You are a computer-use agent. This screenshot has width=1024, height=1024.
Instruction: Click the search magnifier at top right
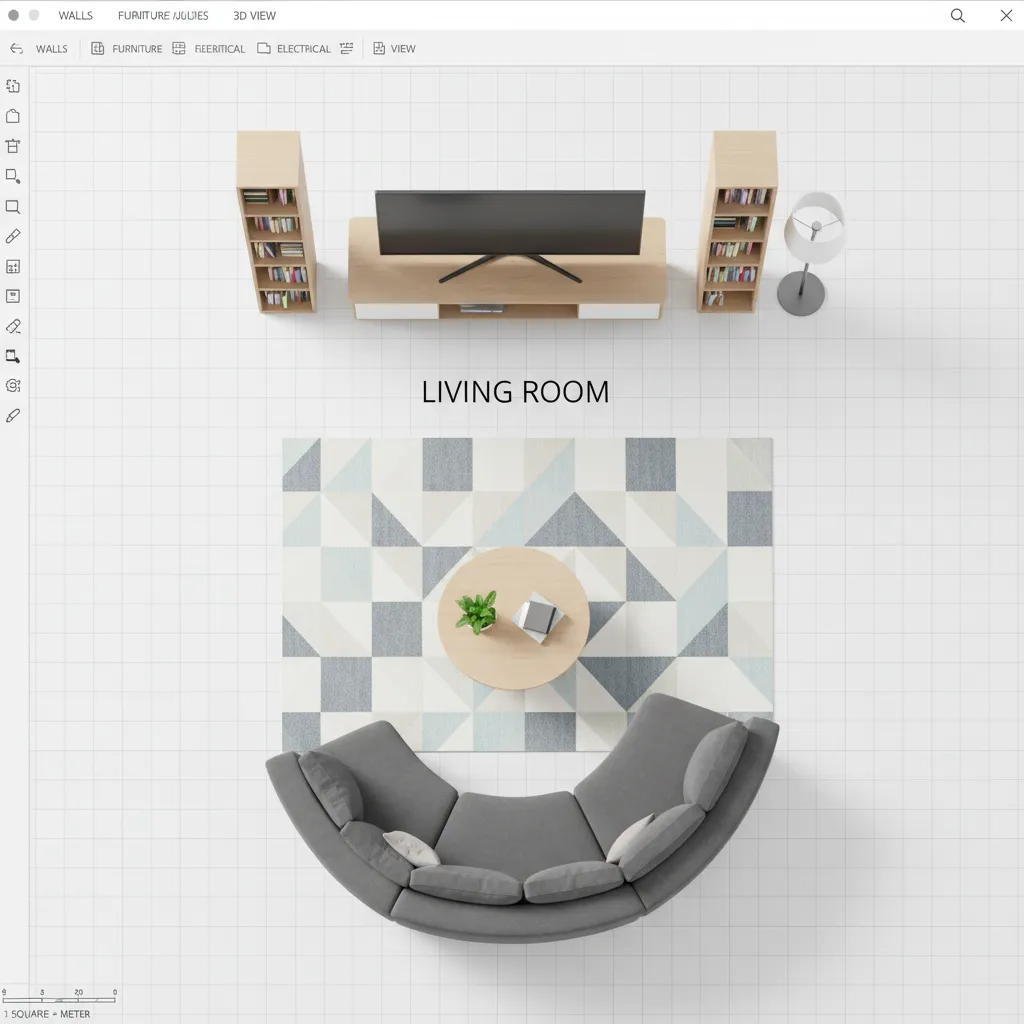coord(957,15)
